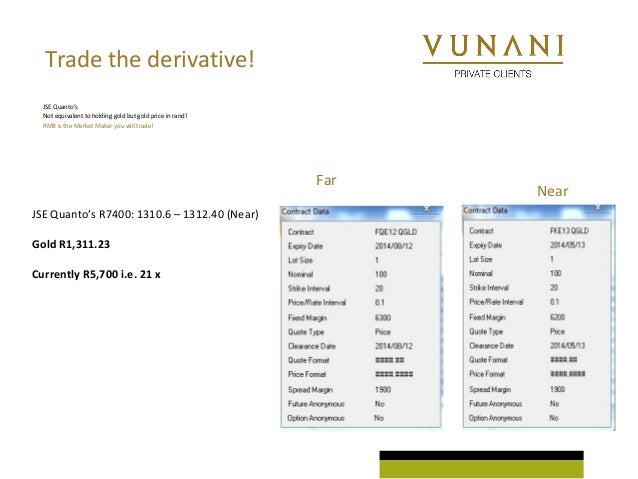Click 'Future Anonymous' label in Far dialog

316,404
